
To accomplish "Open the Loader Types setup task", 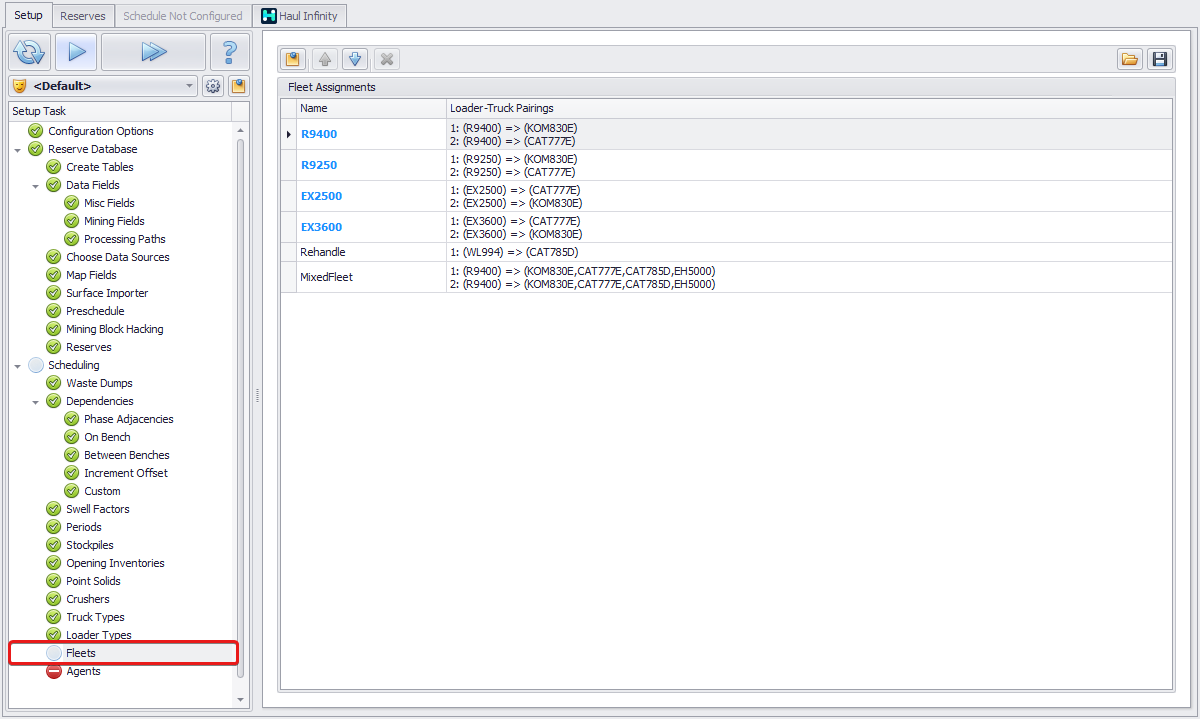I will 99,635.
